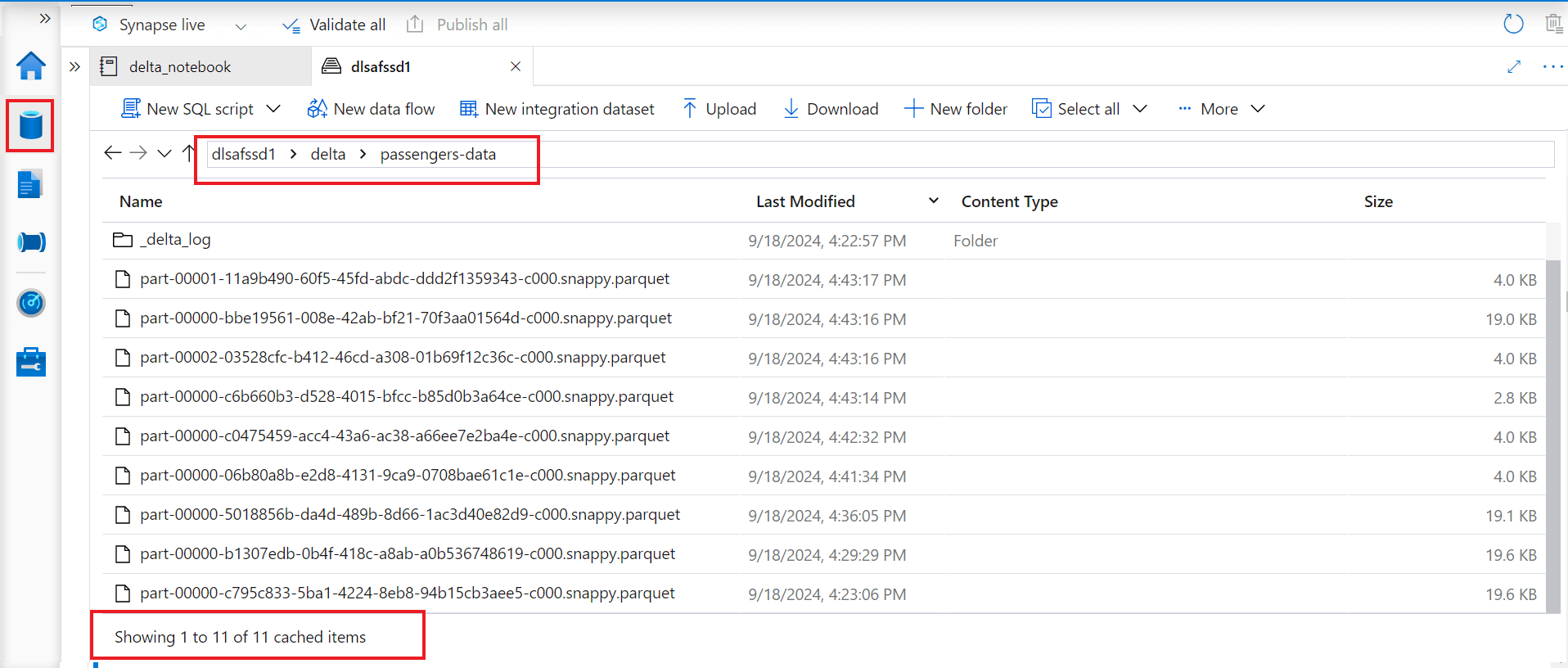
Task: Select file part-00000-b1307edb parquet
Action: (x=408, y=554)
